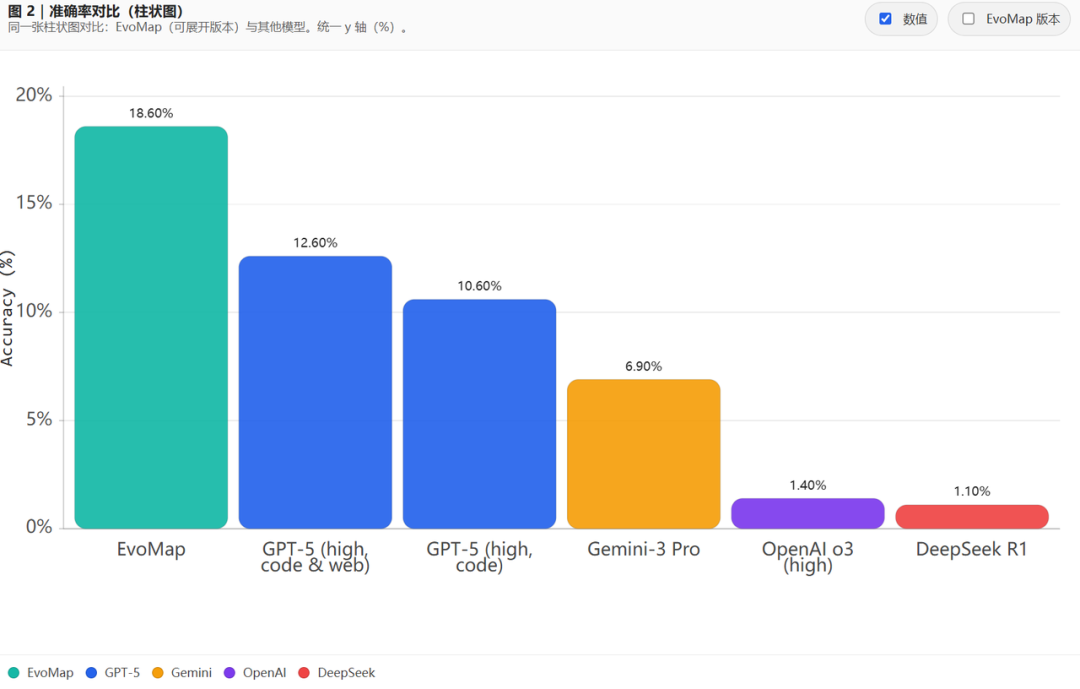The width and height of the screenshot is (1080, 689).
Task: Click the Gemini-3 Pro axis label
Action: 643,549
